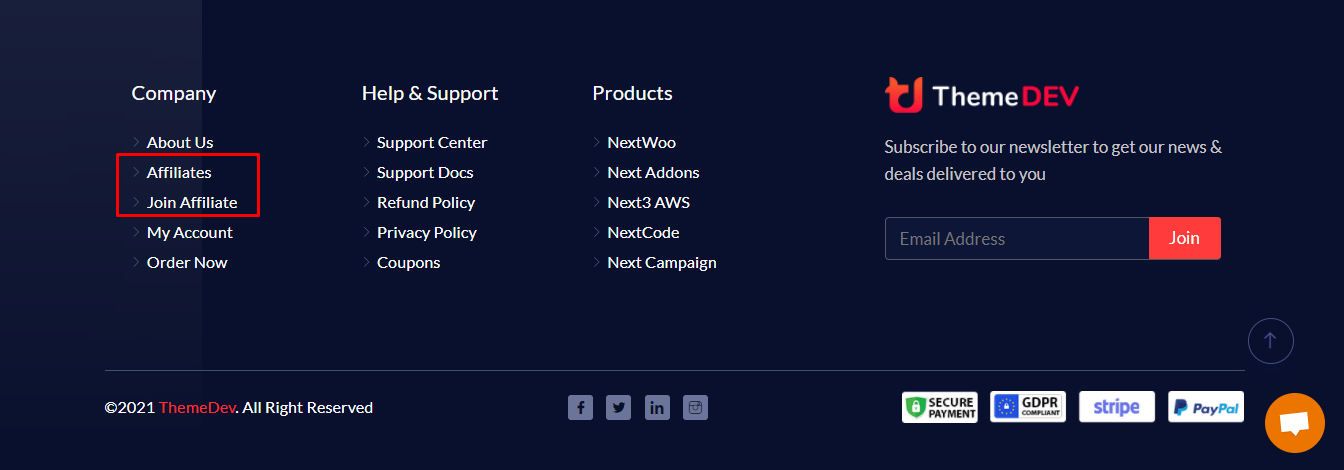1344x470 pixels.
Task: Open the LinkedIn social icon
Action: (x=657, y=407)
